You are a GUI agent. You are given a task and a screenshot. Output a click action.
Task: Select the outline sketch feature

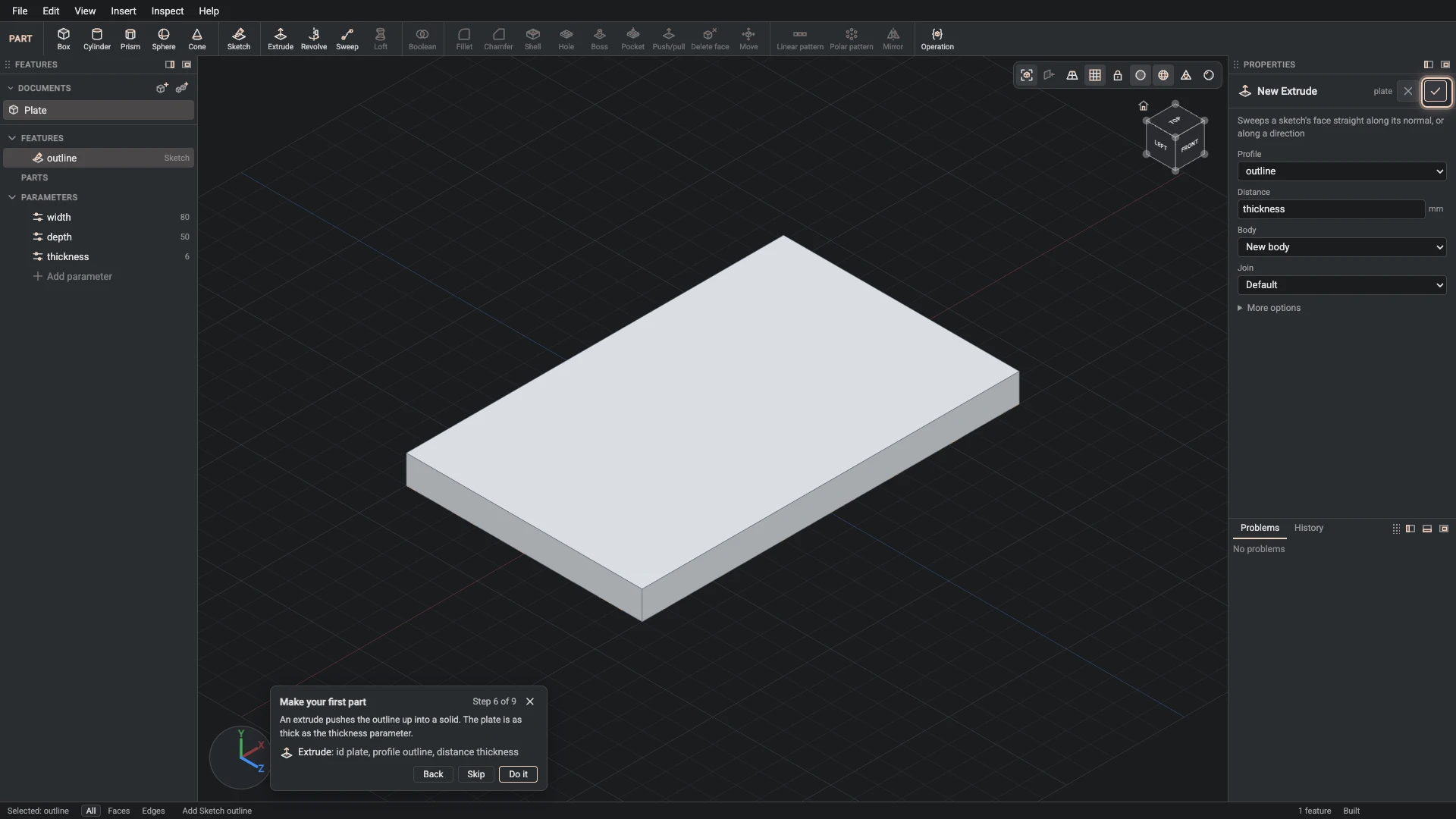point(99,158)
